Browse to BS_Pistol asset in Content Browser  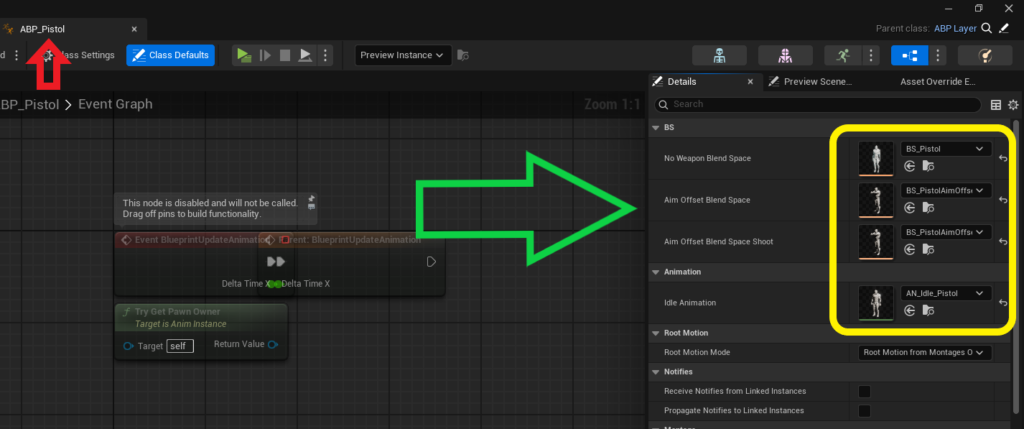pyautogui.click(x=929, y=166)
